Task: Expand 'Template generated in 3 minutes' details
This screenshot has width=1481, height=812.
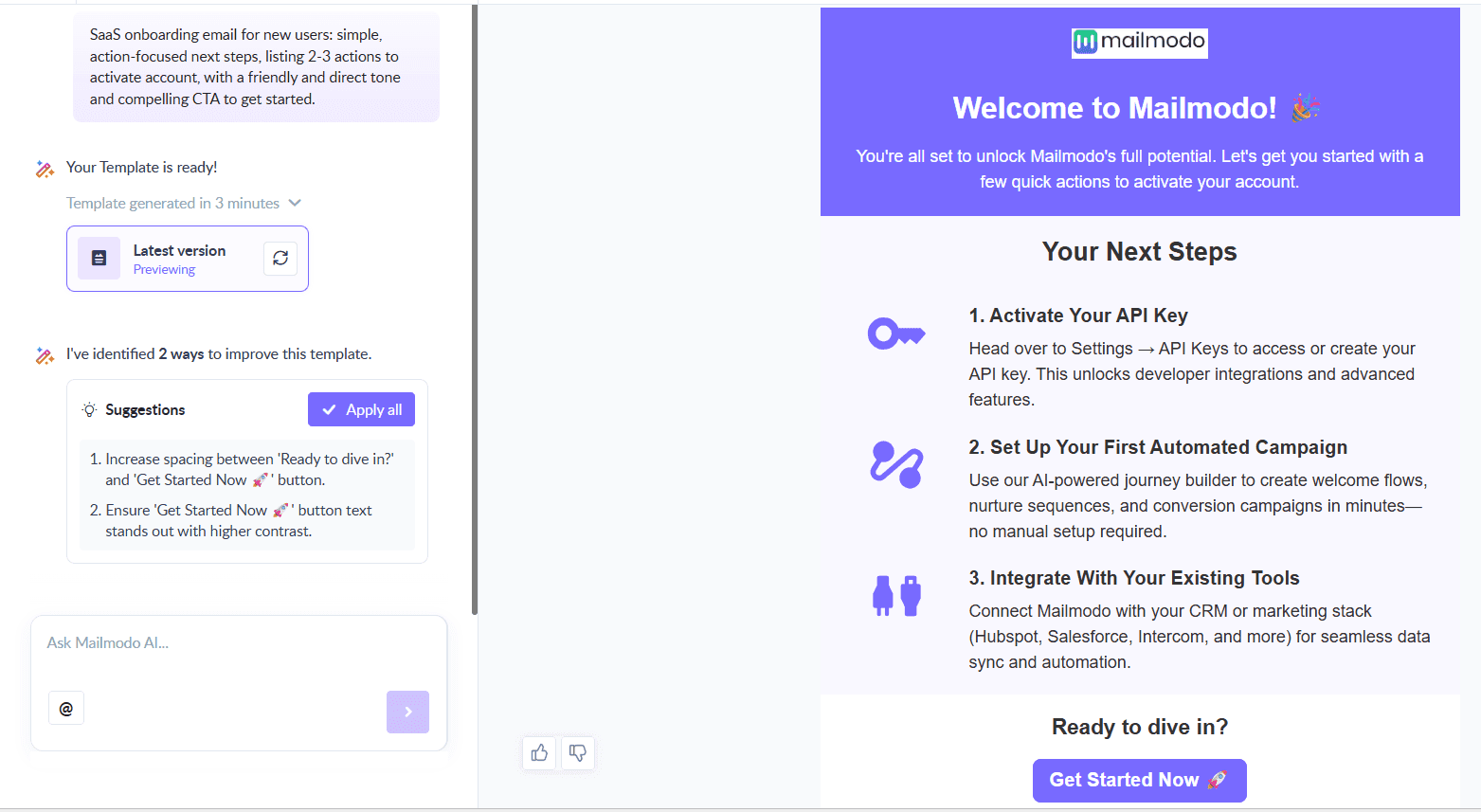Action: tap(294, 203)
